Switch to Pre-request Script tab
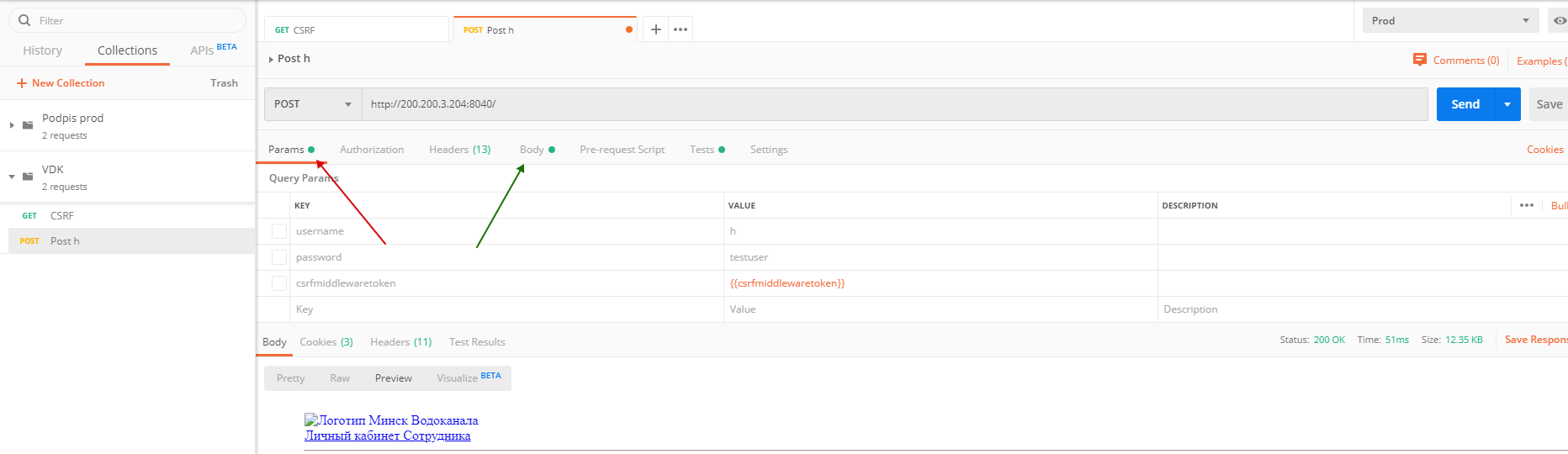 click(x=622, y=150)
